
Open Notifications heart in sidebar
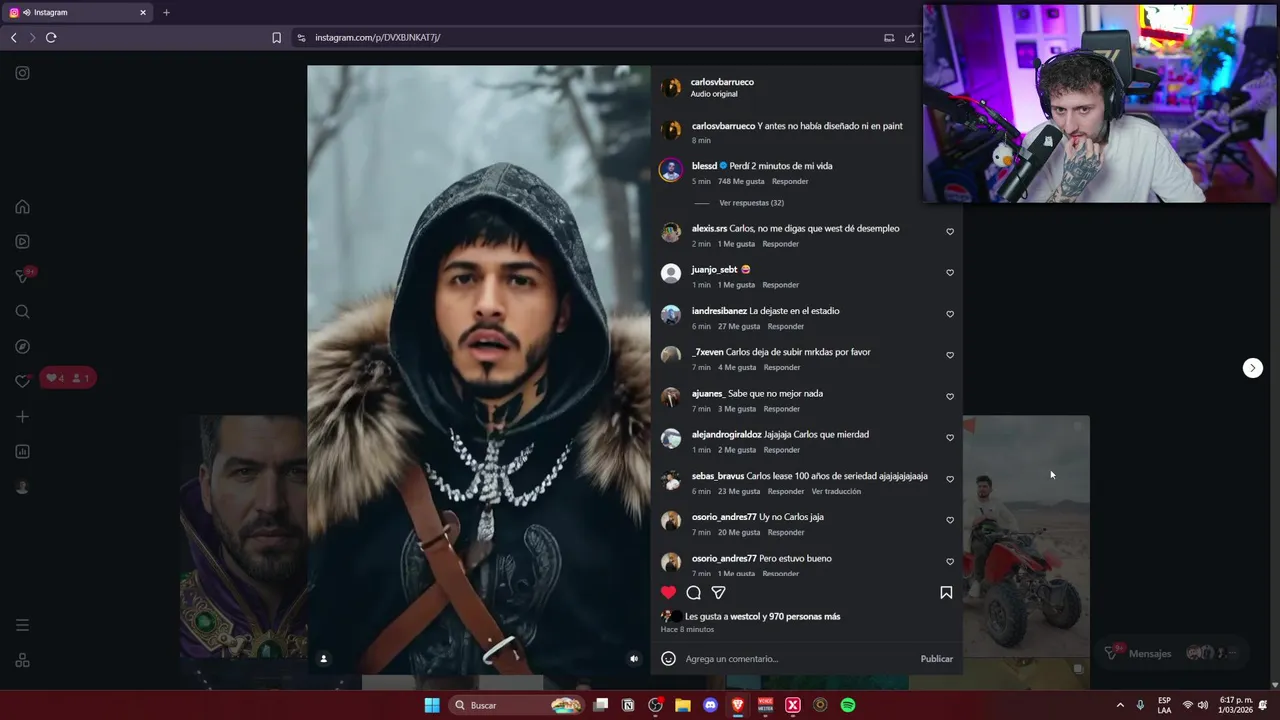[x=22, y=381]
